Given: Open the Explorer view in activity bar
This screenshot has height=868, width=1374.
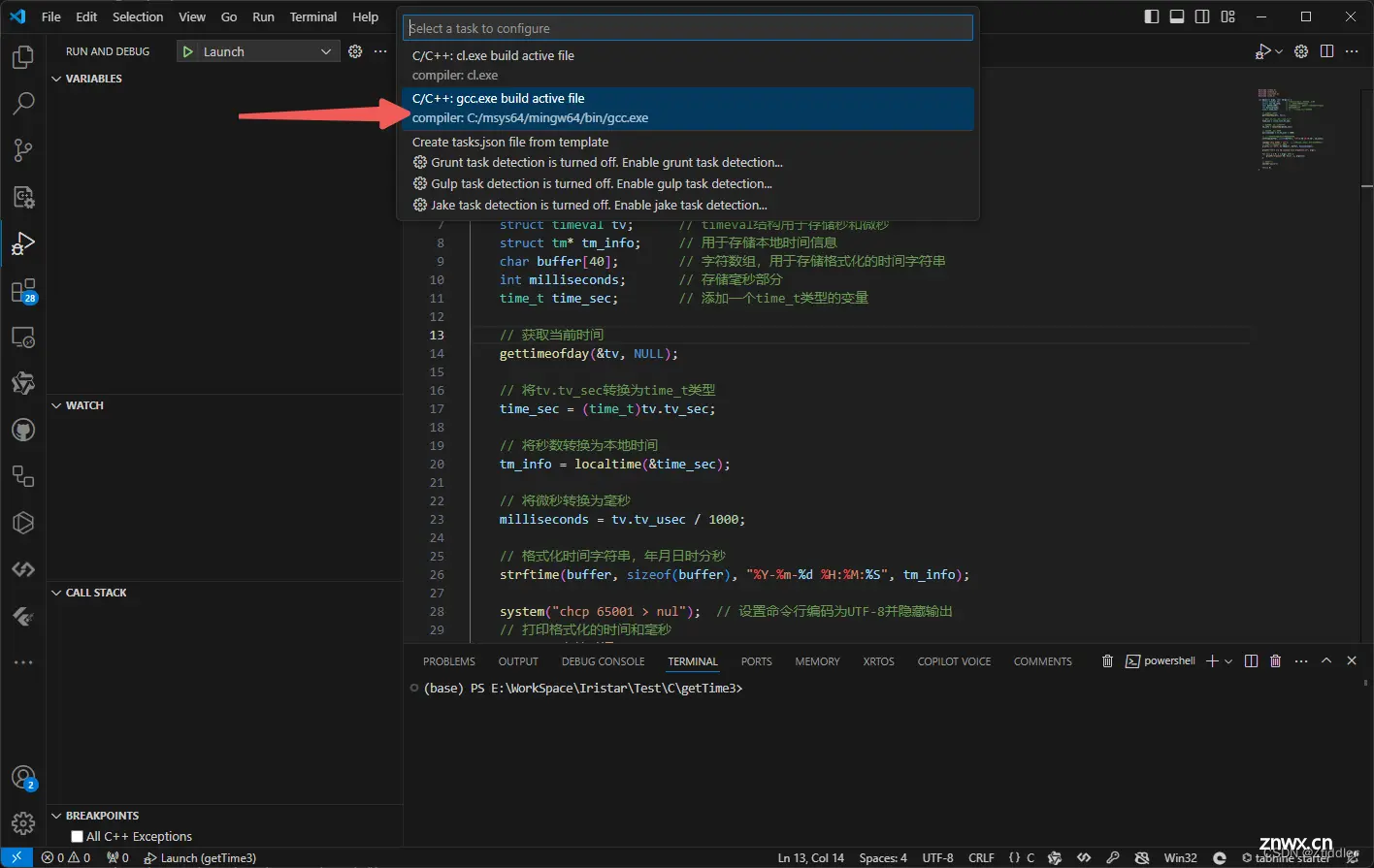Looking at the screenshot, I should 23,57.
